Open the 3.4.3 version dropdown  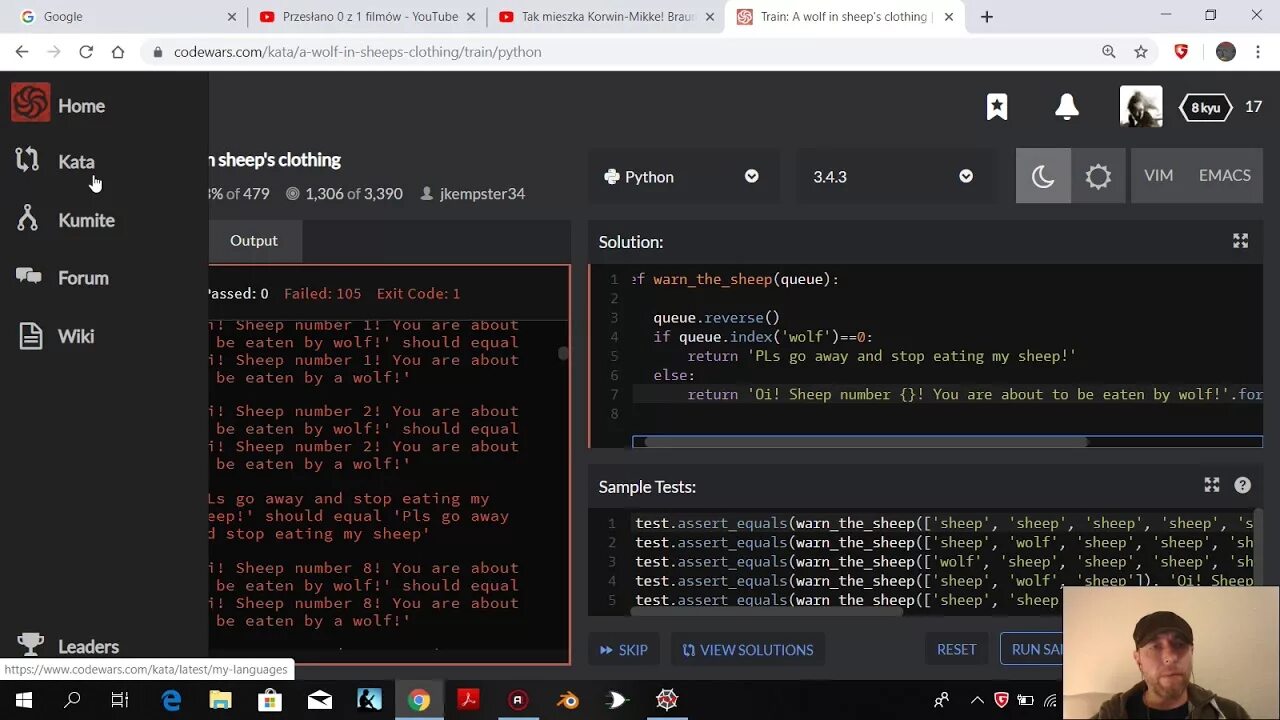point(892,176)
